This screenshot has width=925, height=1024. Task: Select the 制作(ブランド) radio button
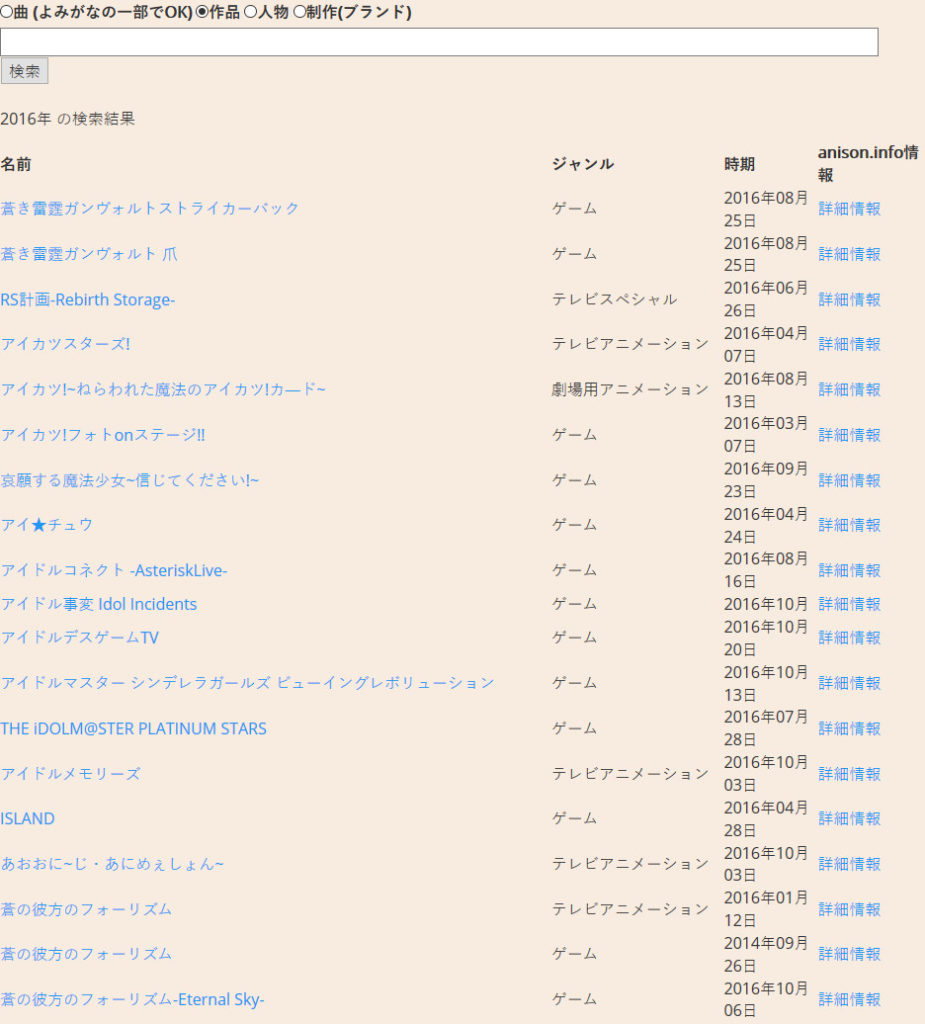tap(299, 12)
